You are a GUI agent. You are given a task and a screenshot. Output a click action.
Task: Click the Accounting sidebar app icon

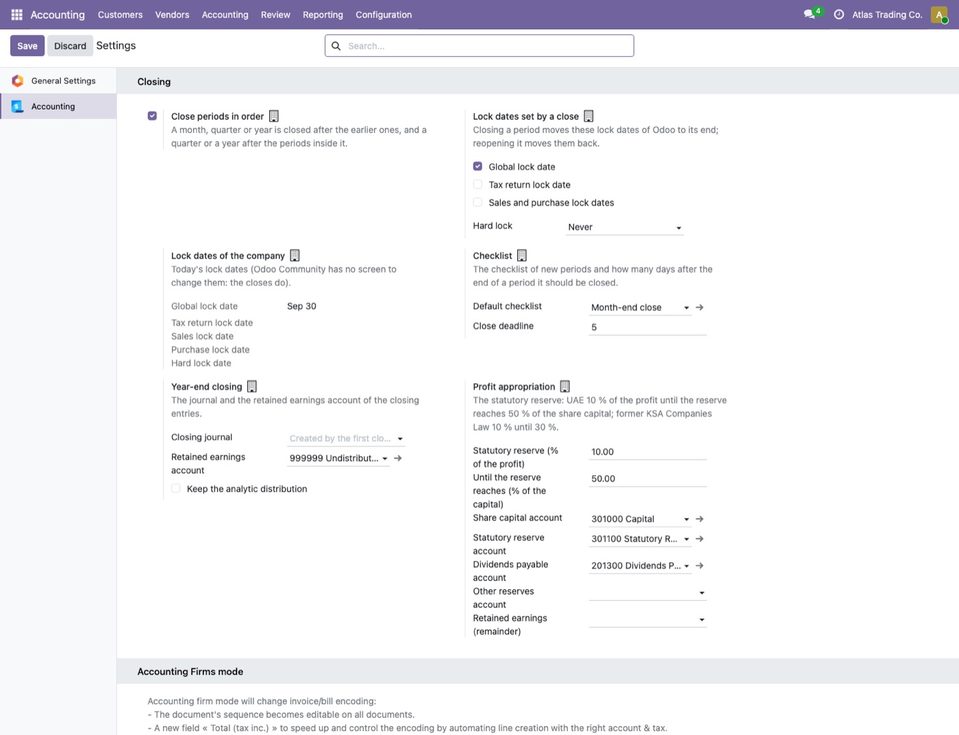17,106
